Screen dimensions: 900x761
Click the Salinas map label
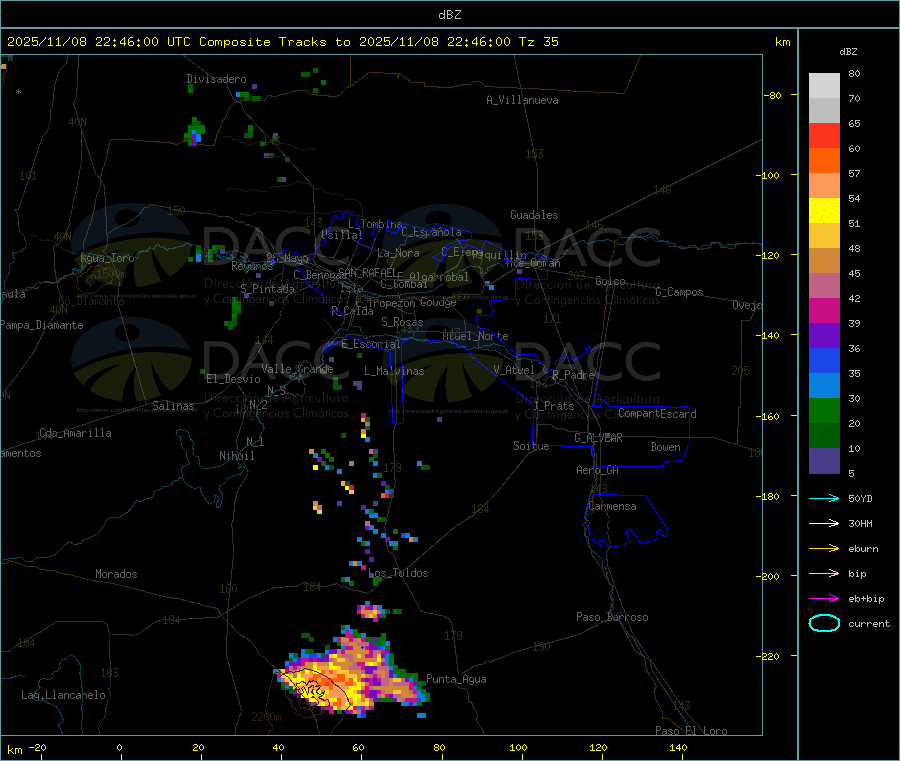173,406
